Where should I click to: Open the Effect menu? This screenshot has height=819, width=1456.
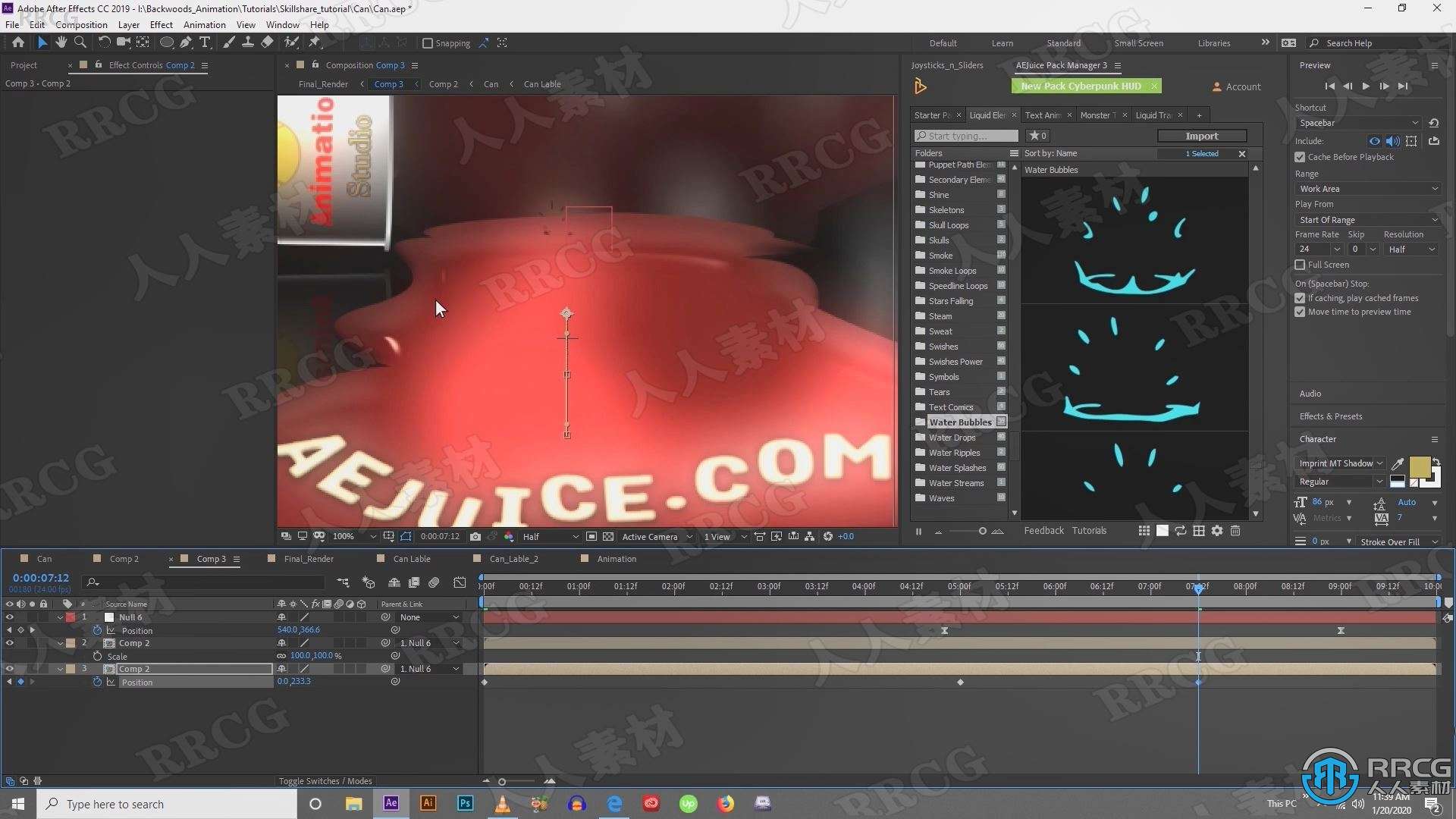tap(161, 24)
